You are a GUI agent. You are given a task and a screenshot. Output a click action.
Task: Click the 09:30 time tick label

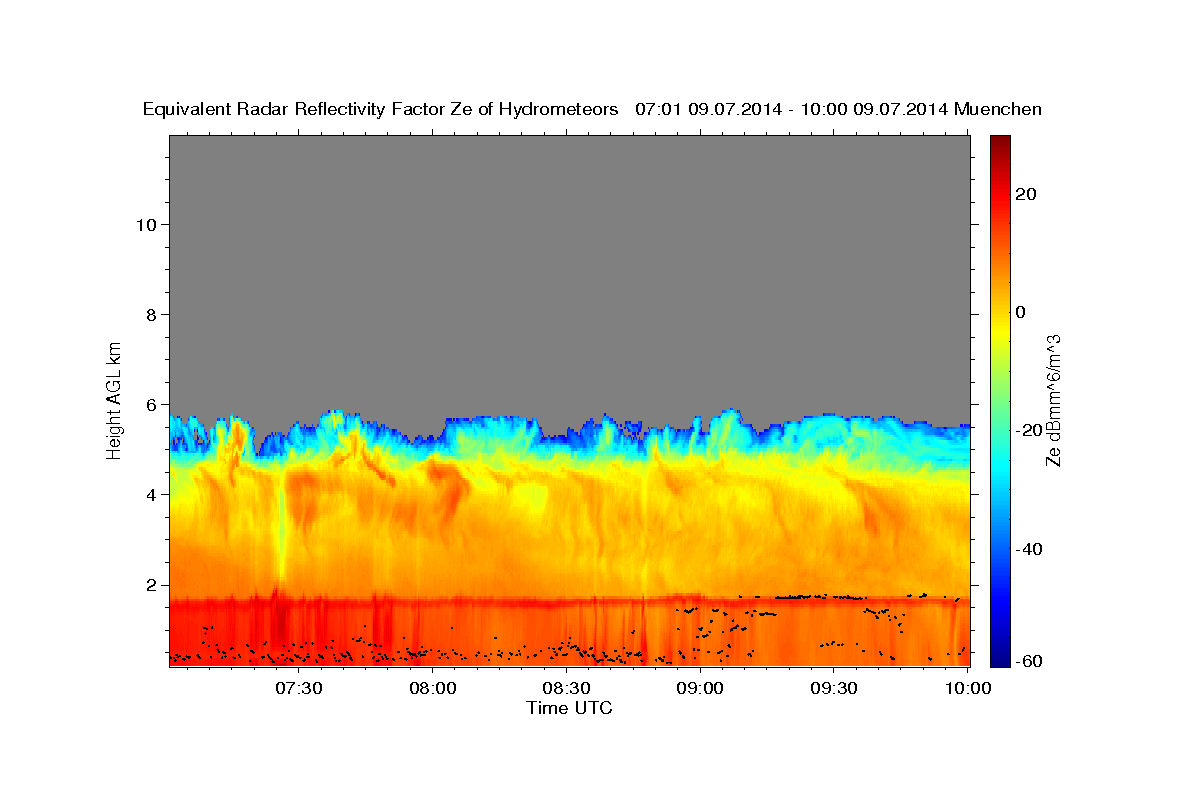pos(834,689)
